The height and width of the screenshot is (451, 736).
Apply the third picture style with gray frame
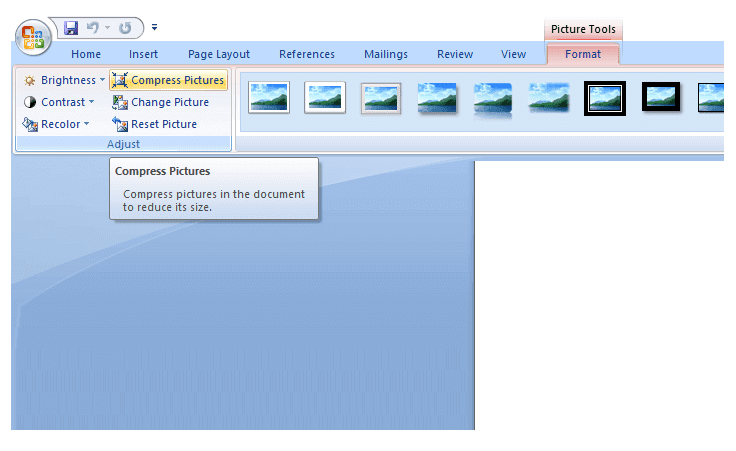(x=381, y=98)
